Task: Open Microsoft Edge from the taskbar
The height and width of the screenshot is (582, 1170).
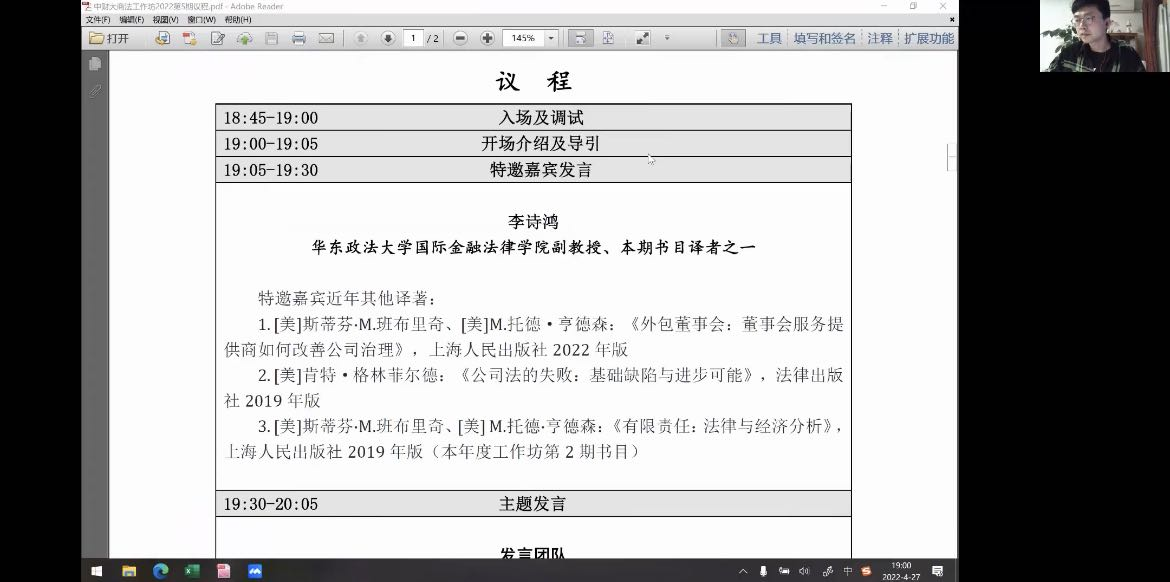Action: point(160,571)
